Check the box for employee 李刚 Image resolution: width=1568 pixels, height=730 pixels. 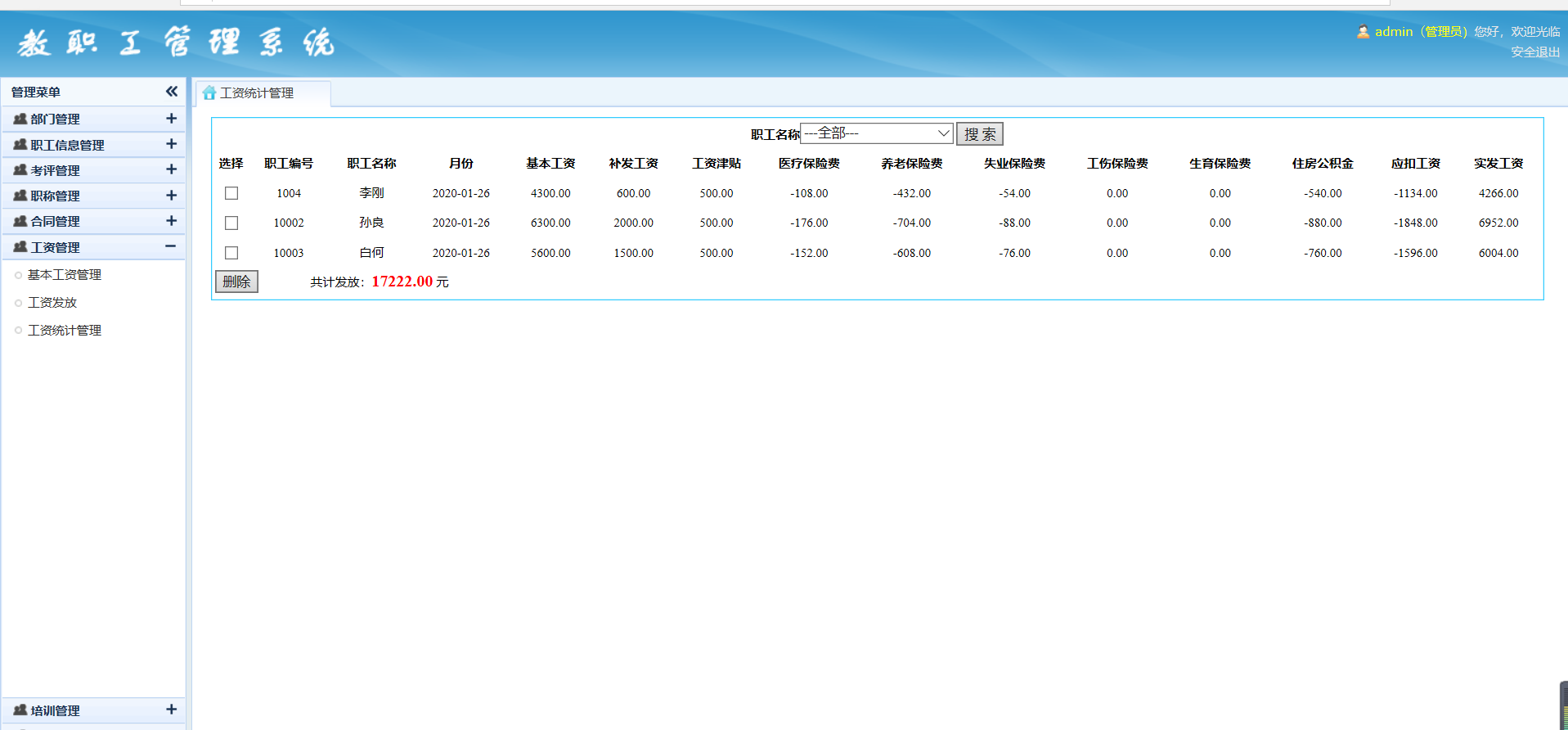point(231,193)
